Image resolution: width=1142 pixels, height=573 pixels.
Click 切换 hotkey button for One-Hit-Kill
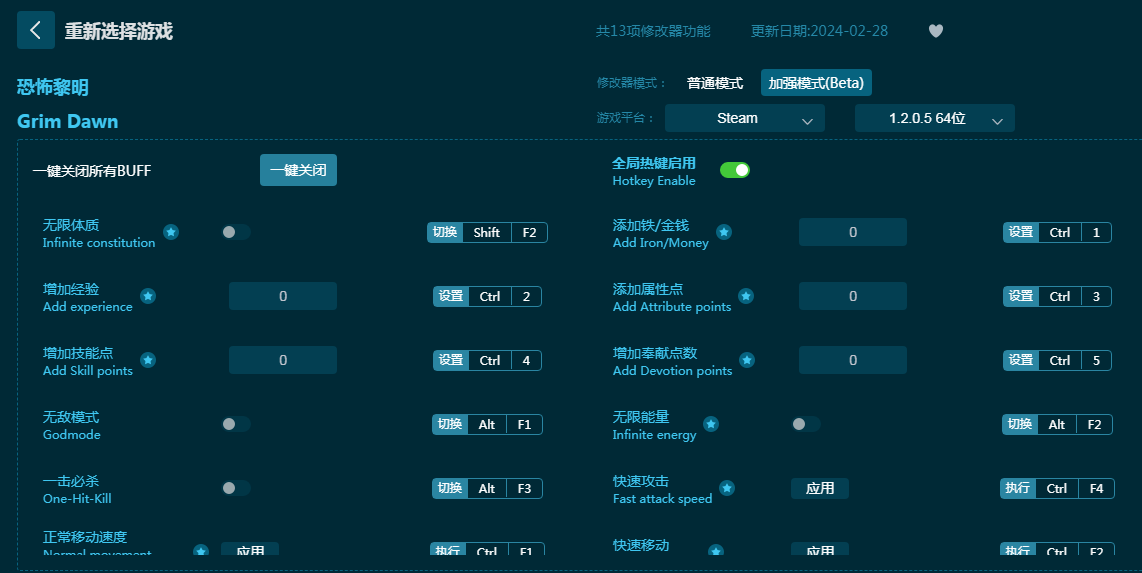(x=450, y=489)
